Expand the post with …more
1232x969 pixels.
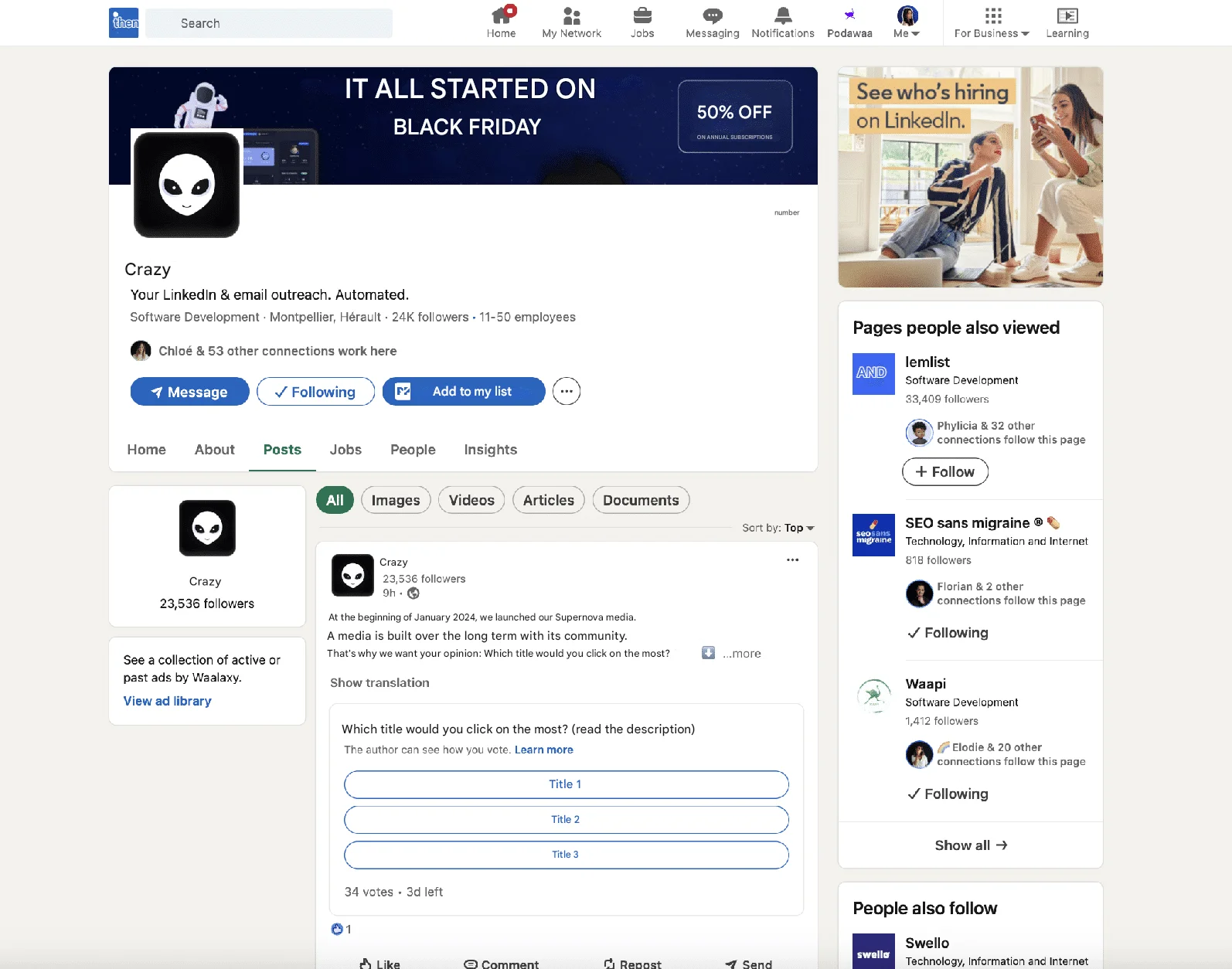click(x=742, y=654)
